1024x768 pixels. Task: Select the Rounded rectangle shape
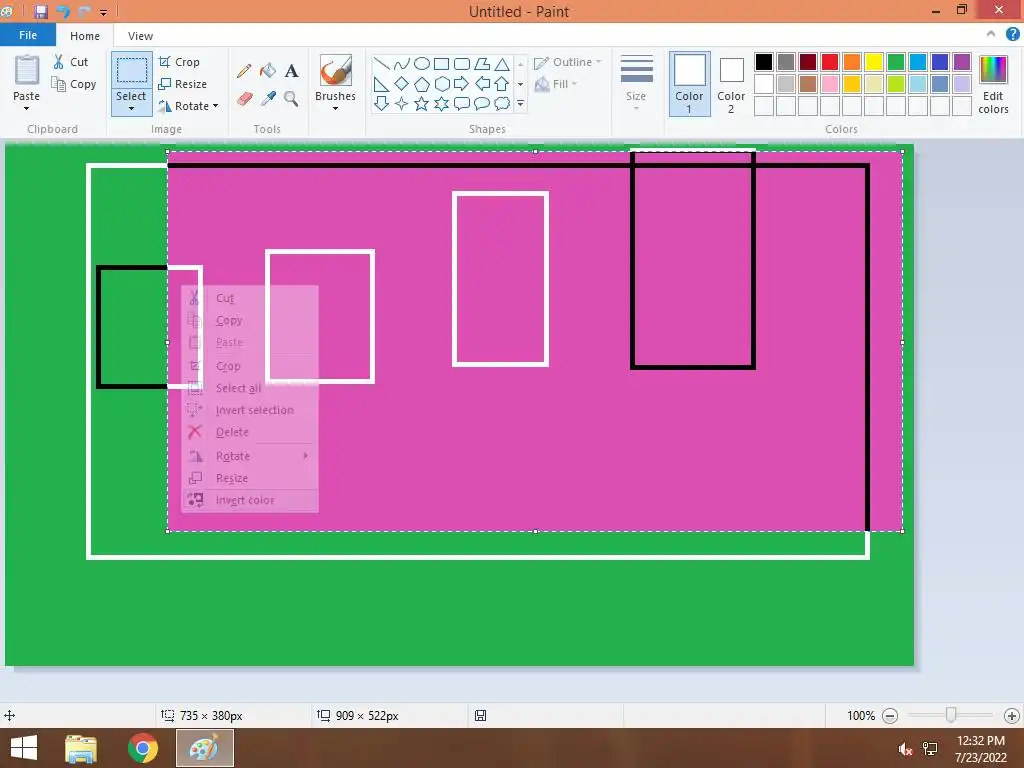[x=462, y=63]
